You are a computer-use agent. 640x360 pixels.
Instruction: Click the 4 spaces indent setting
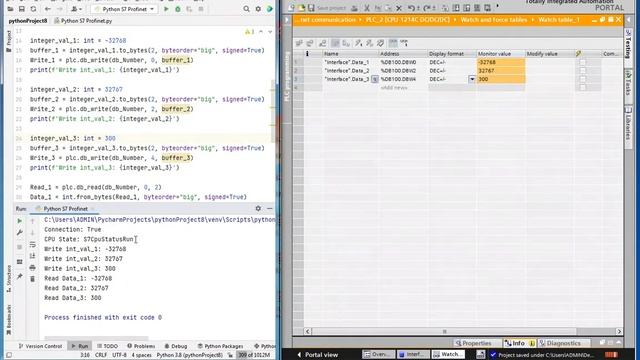pos(142,355)
